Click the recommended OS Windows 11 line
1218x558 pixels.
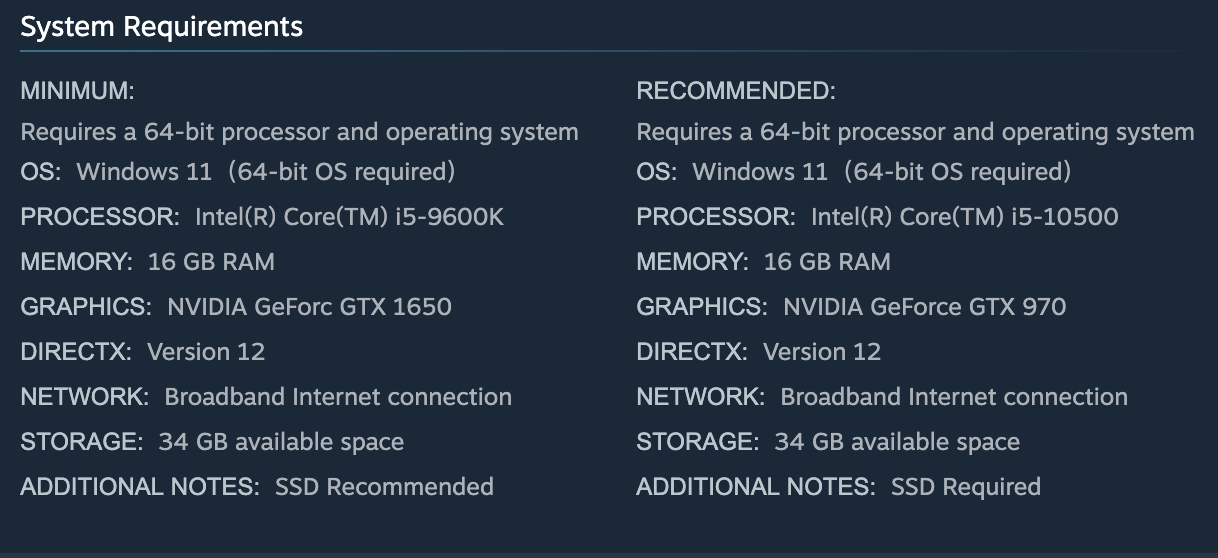tap(853, 172)
